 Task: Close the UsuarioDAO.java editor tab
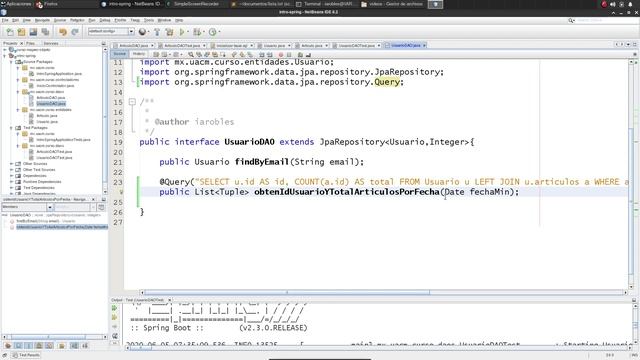click(x=424, y=45)
